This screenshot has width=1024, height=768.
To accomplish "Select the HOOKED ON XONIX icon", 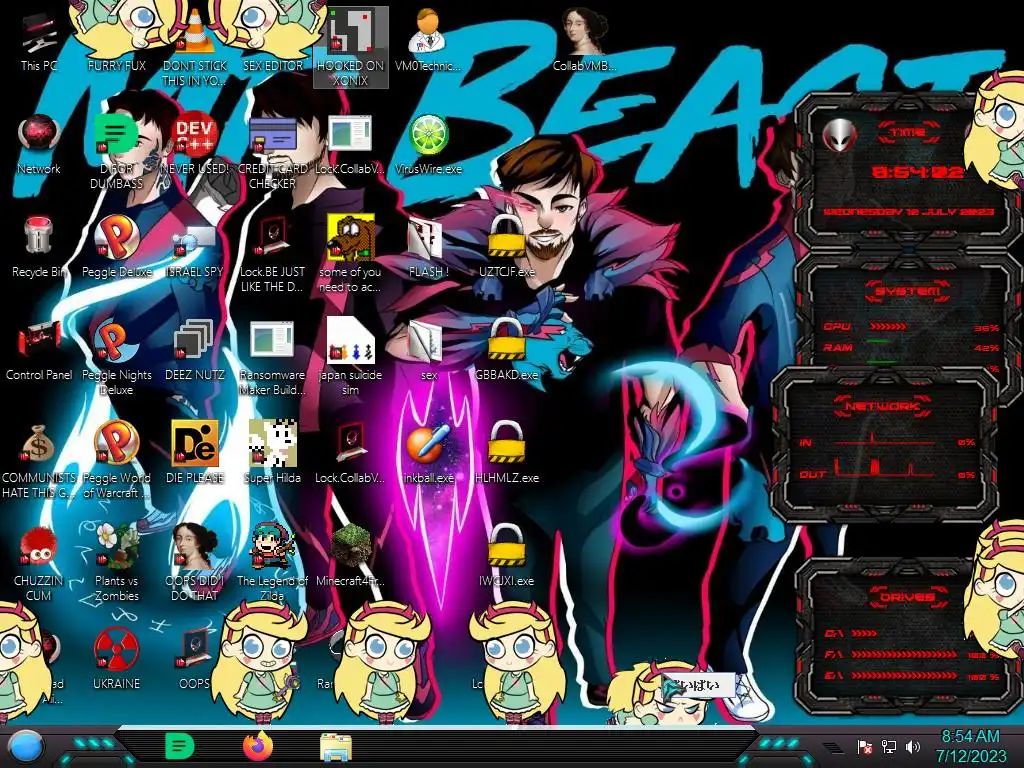I will coord(351,47).
